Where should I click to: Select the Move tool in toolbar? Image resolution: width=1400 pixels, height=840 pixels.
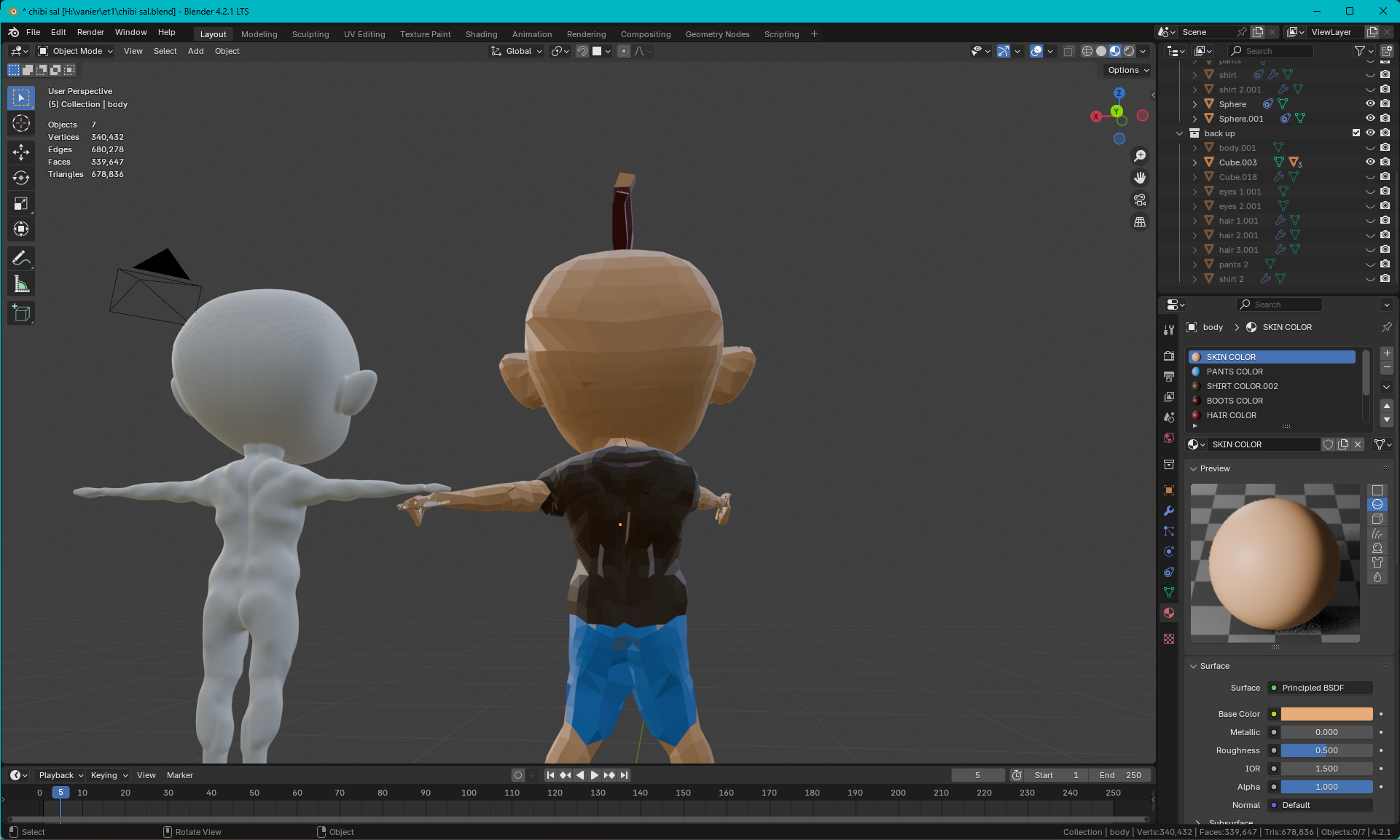(x=21, y=152)
